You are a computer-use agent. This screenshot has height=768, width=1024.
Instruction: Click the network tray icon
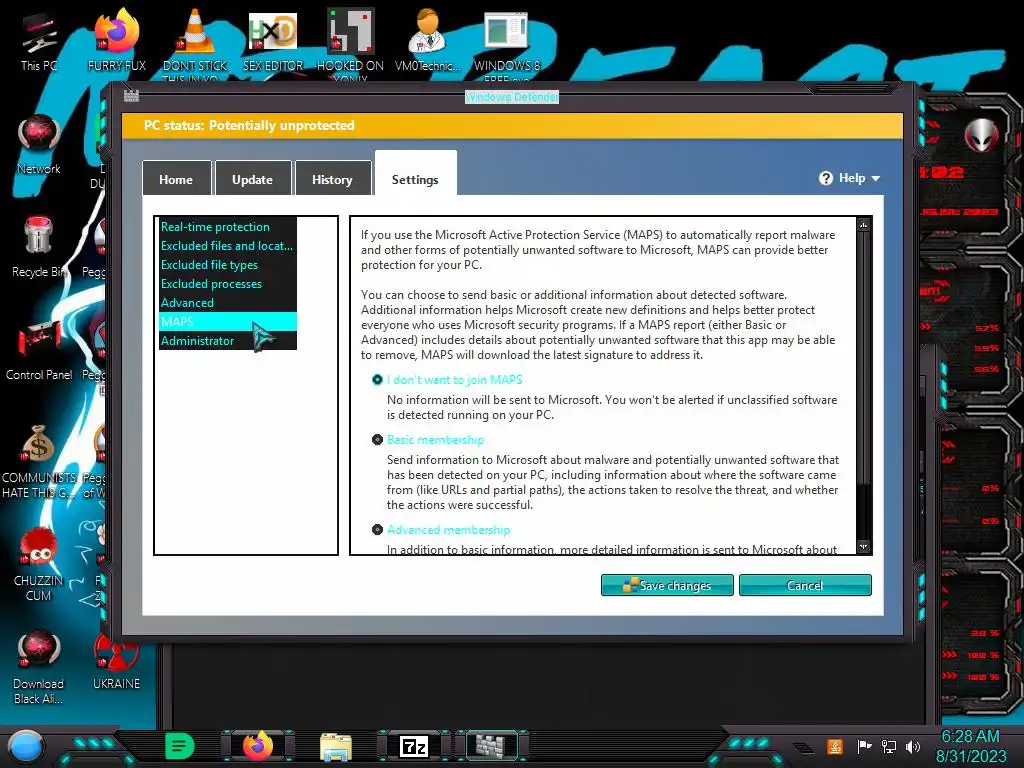tap(889, 746)
